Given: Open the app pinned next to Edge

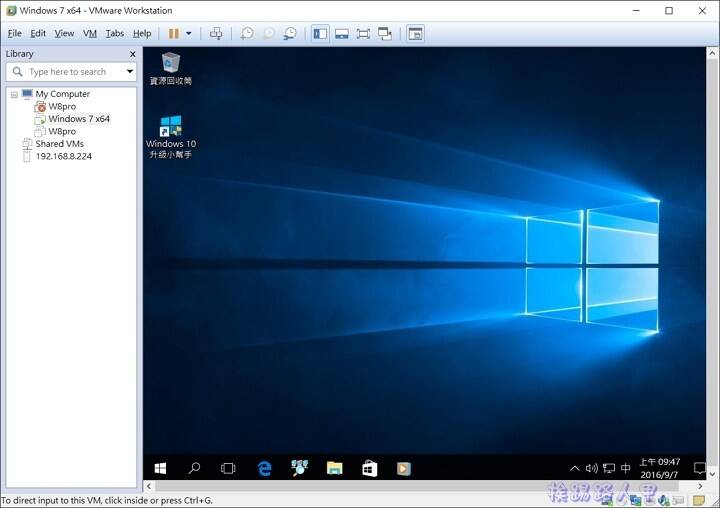Looking at the screenshot, I should point(299,468).
